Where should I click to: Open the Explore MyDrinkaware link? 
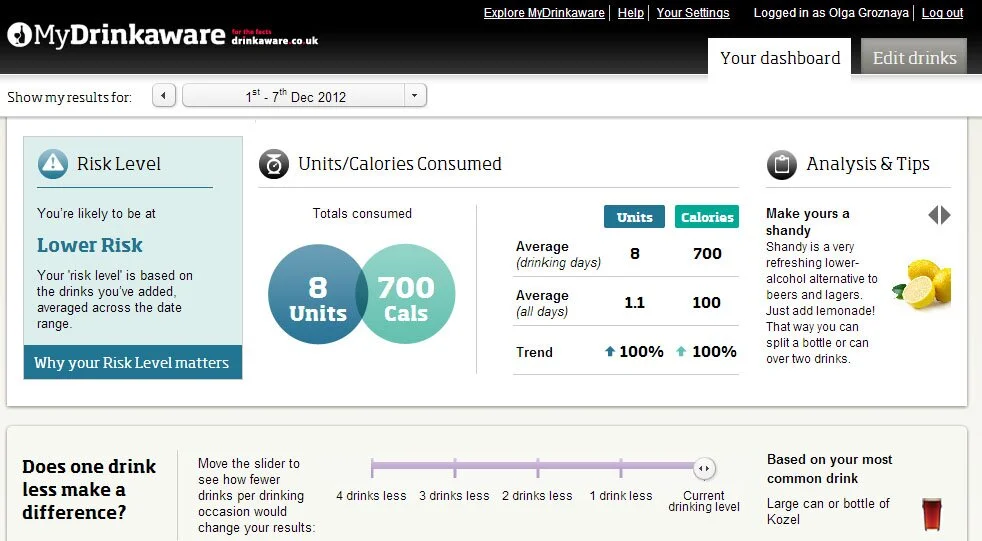[544, 13]
